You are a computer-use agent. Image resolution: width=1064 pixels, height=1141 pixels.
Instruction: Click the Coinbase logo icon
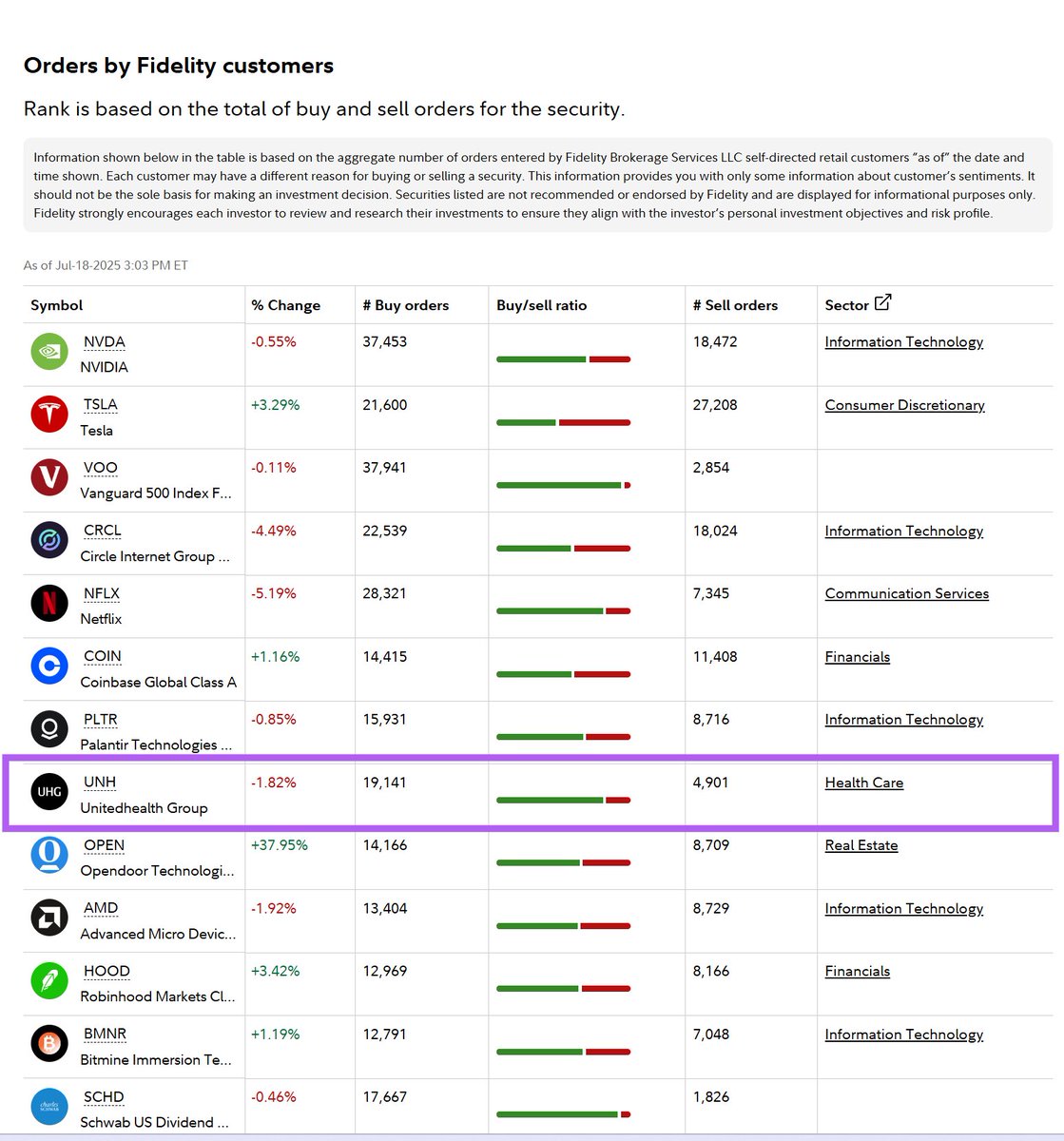tap(49, 666)
